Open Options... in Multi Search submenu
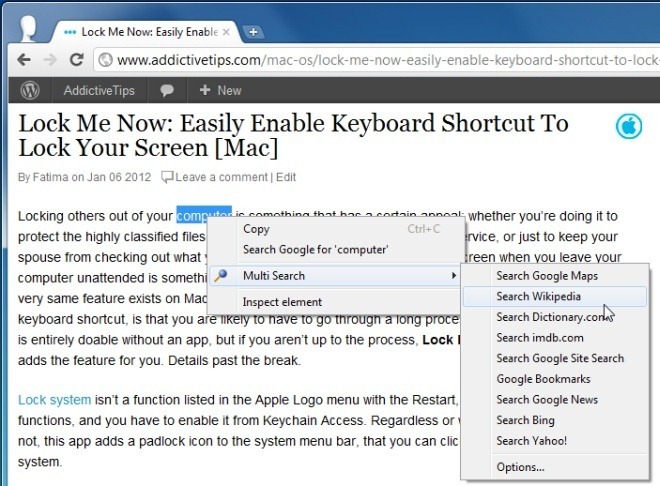The width and height of the screenshot is (660, 486). (555, 467)
